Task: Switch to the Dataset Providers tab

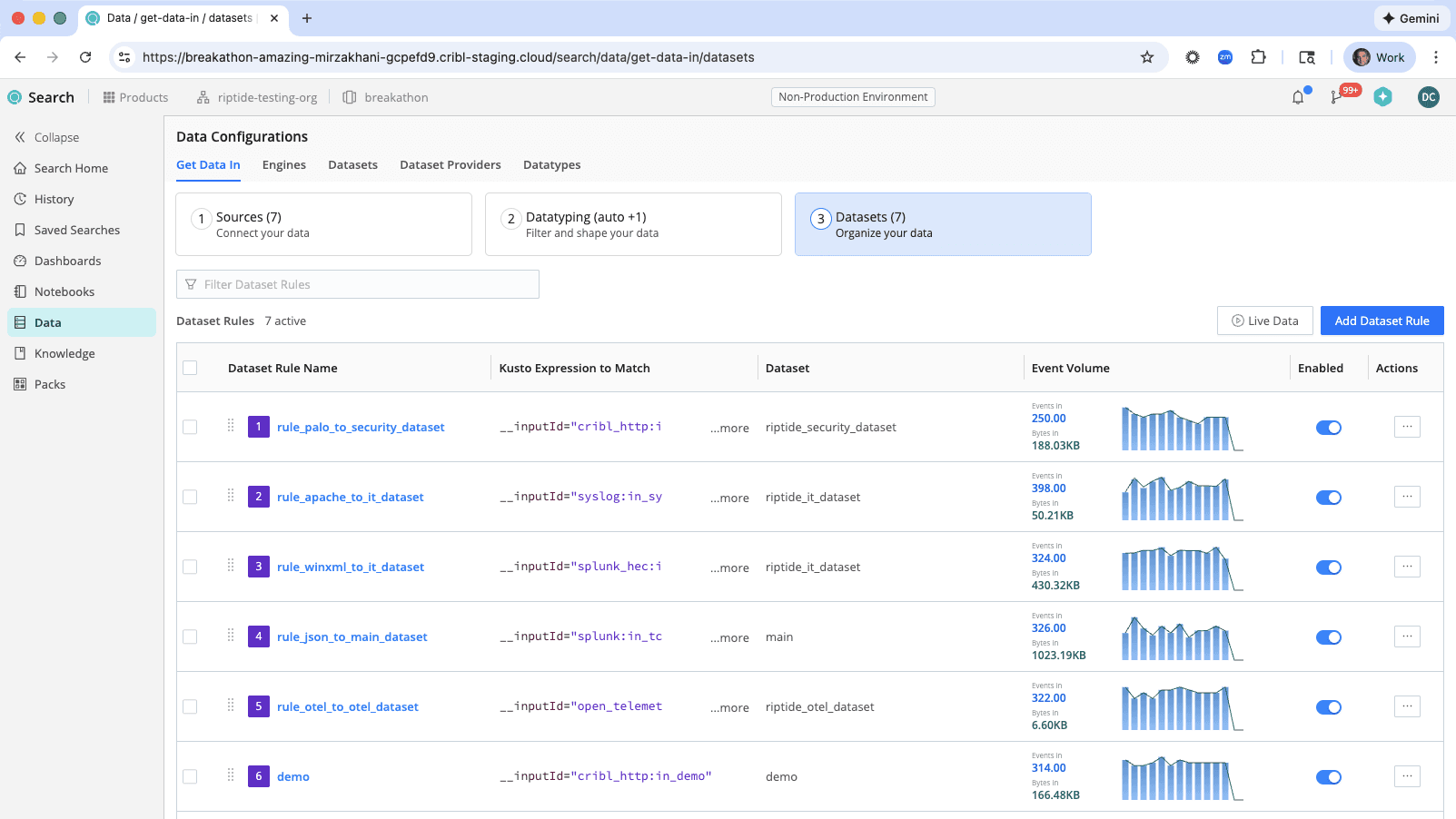Action: click(450, 164)
